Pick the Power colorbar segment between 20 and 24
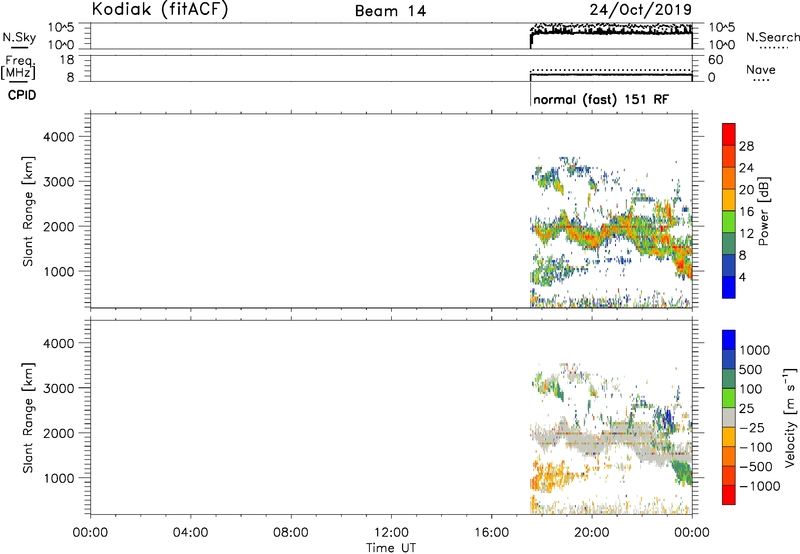 729,179
